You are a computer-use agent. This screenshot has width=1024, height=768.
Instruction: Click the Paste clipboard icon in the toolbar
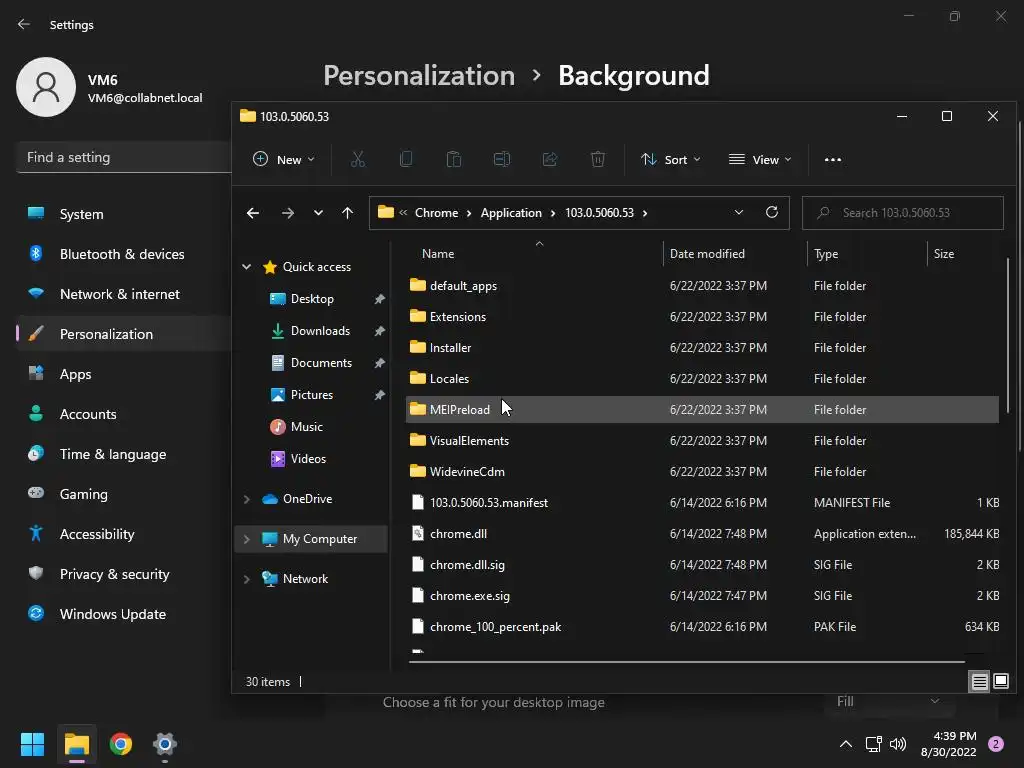pyautogui.click(x=454, y=159)
